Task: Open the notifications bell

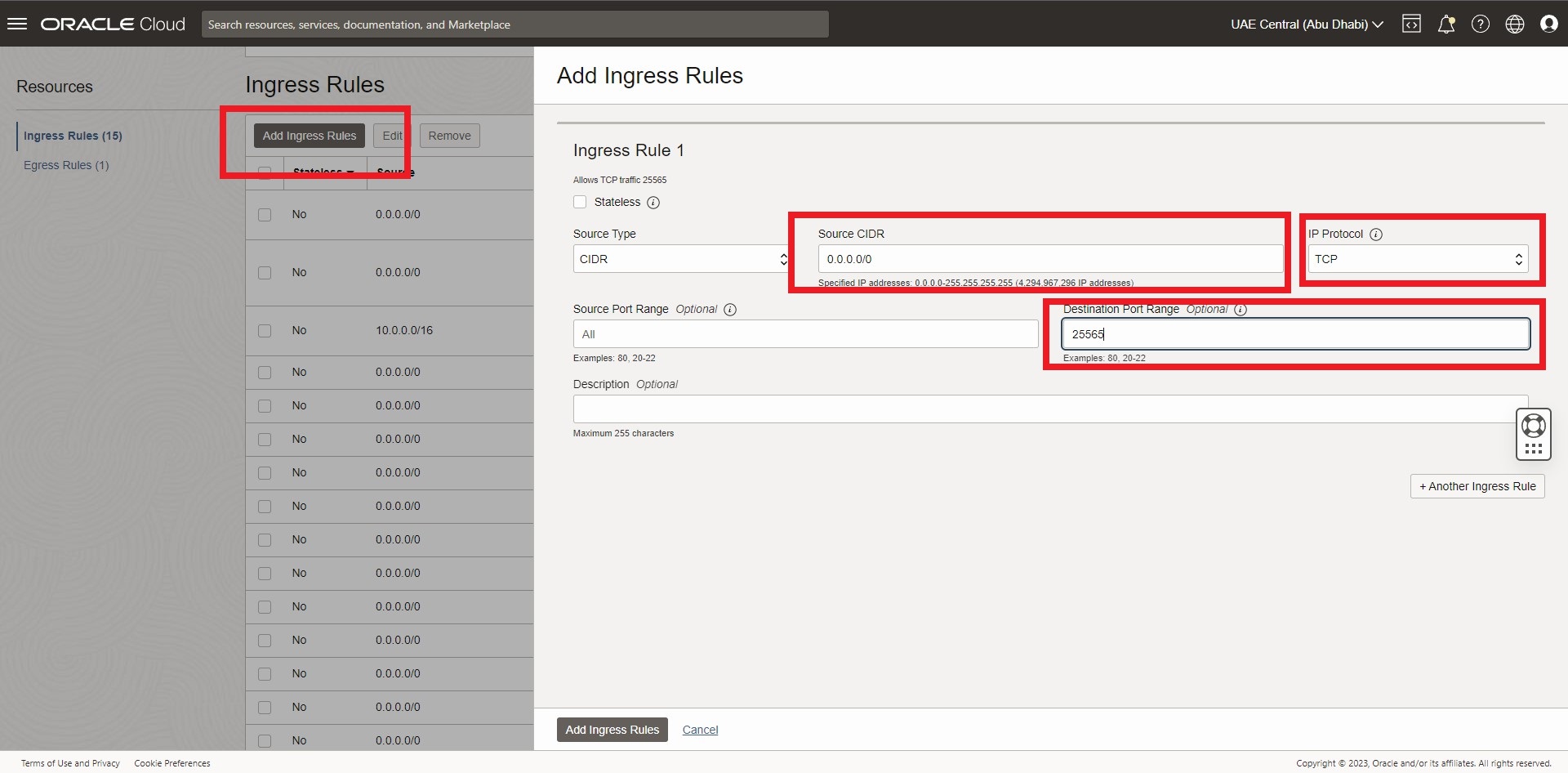Action: click(x=1445, y=24)
